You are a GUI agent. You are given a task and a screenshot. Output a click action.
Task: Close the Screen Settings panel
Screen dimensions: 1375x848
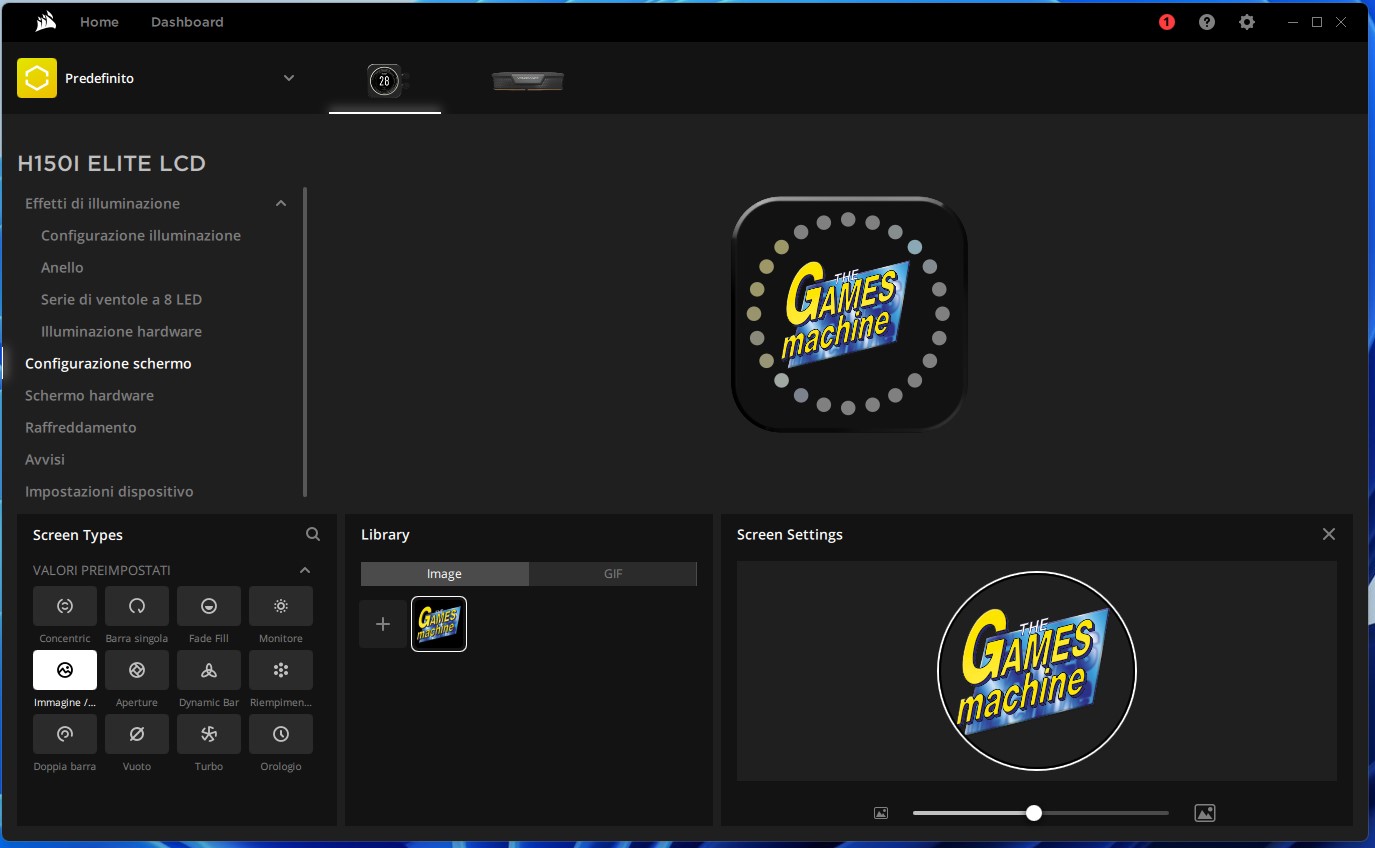pos(1329,534)
